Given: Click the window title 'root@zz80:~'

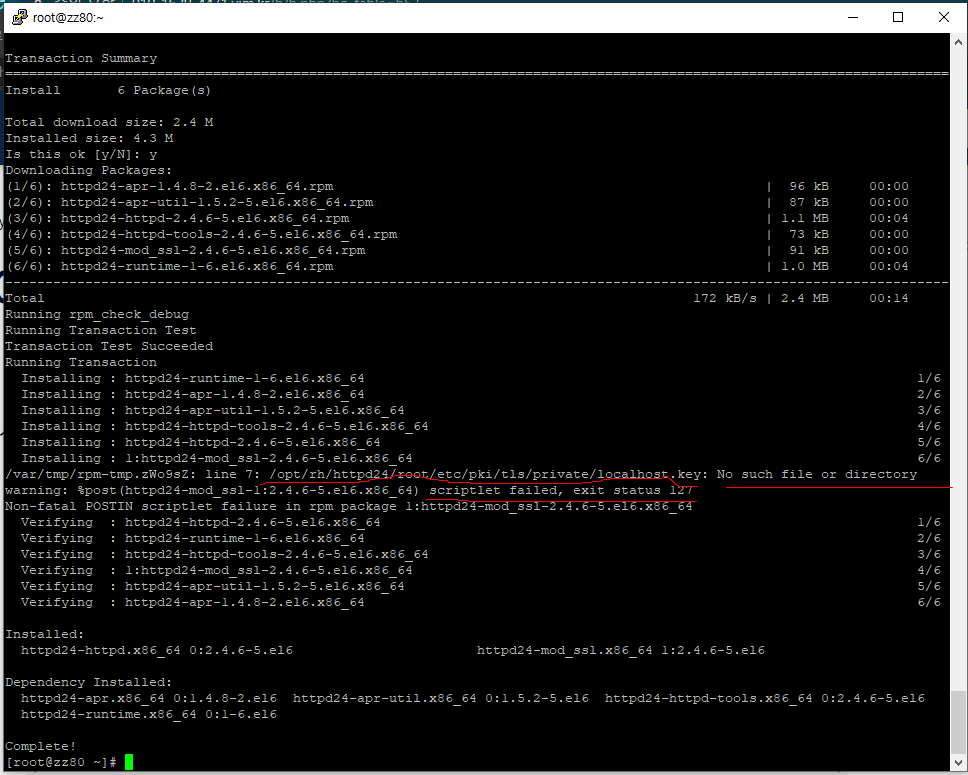Looking at the screenshot, I should [x=68, y=17].
